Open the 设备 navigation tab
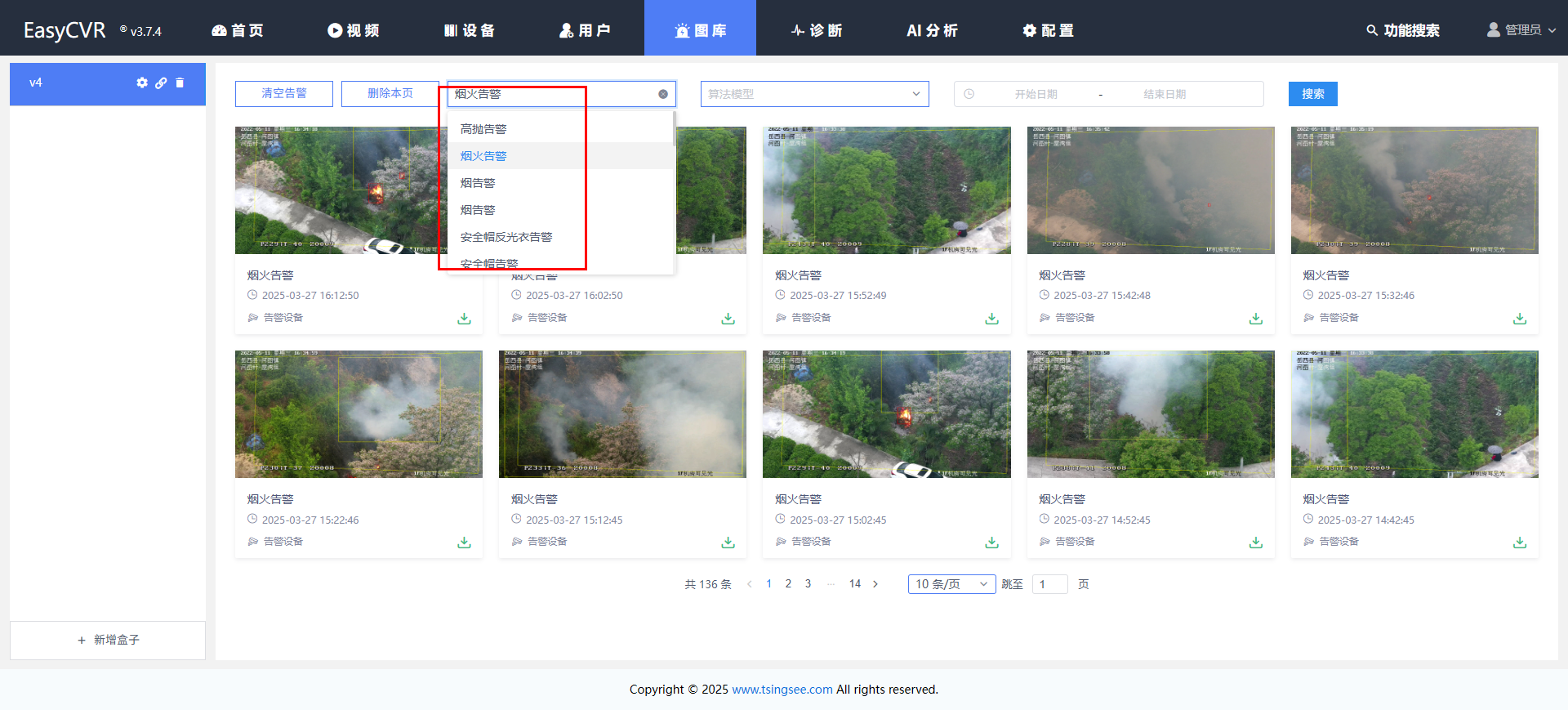1568x710 pixels. 470,30
